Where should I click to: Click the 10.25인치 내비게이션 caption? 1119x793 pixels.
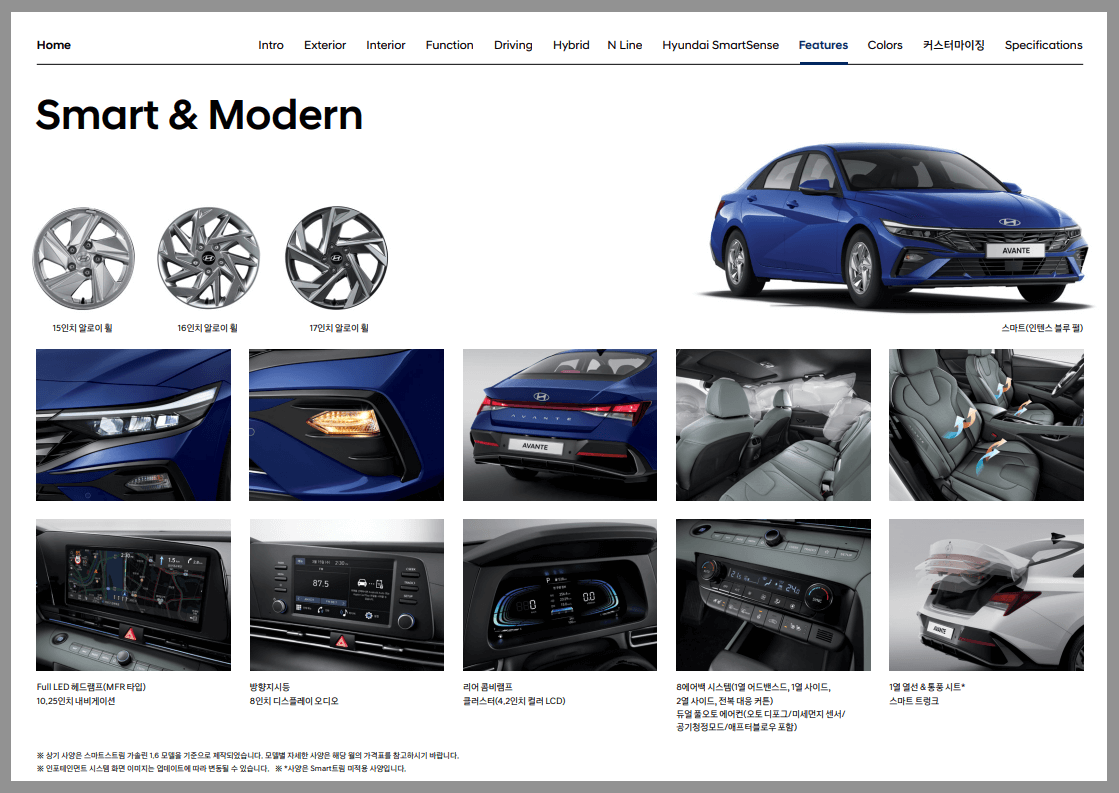[76, 701]
